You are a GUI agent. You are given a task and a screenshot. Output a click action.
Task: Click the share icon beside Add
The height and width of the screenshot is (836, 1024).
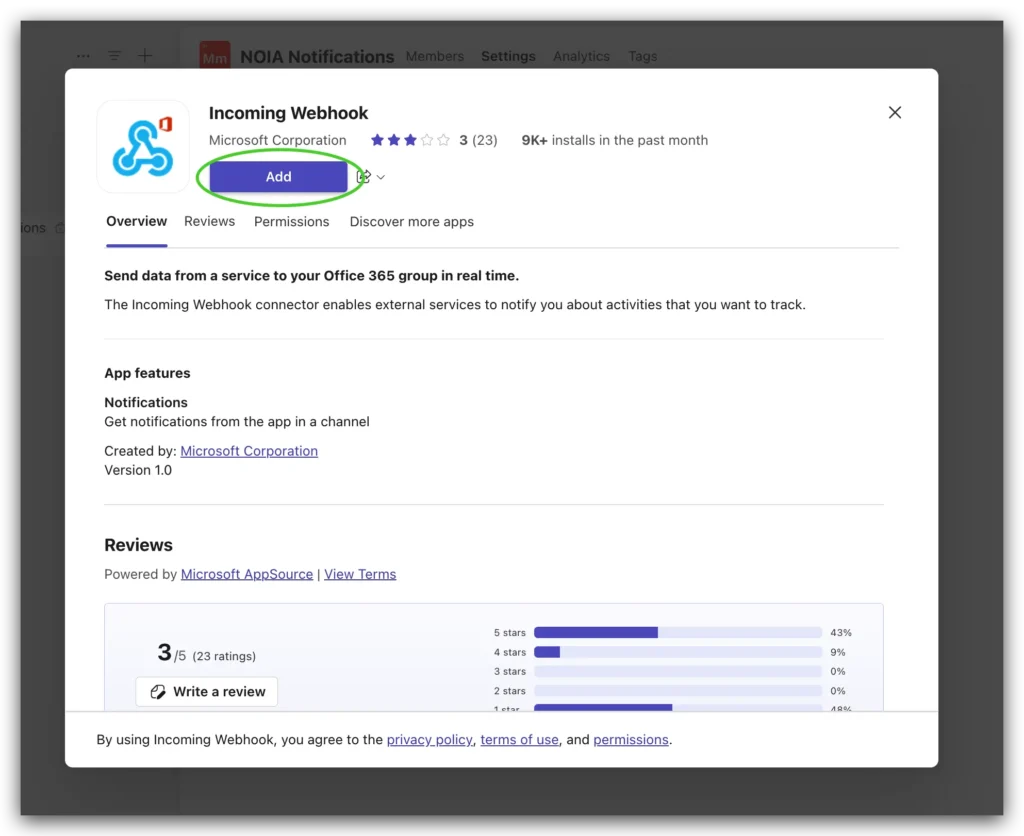pos(364,177)
